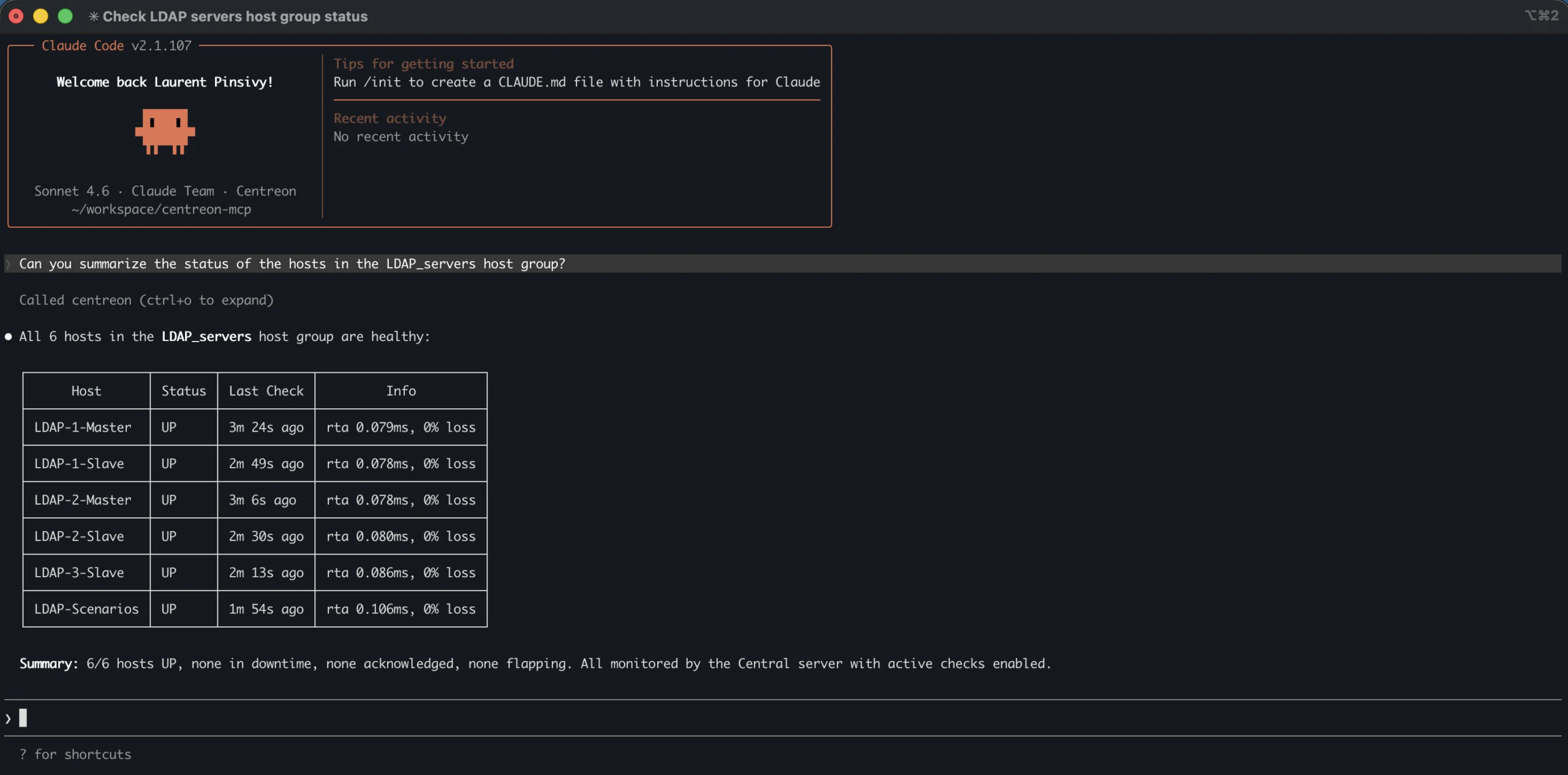The image size is (1568, 775).
Task: Click the '? for shortcuts' hint
Action: [x=75, y=754]
